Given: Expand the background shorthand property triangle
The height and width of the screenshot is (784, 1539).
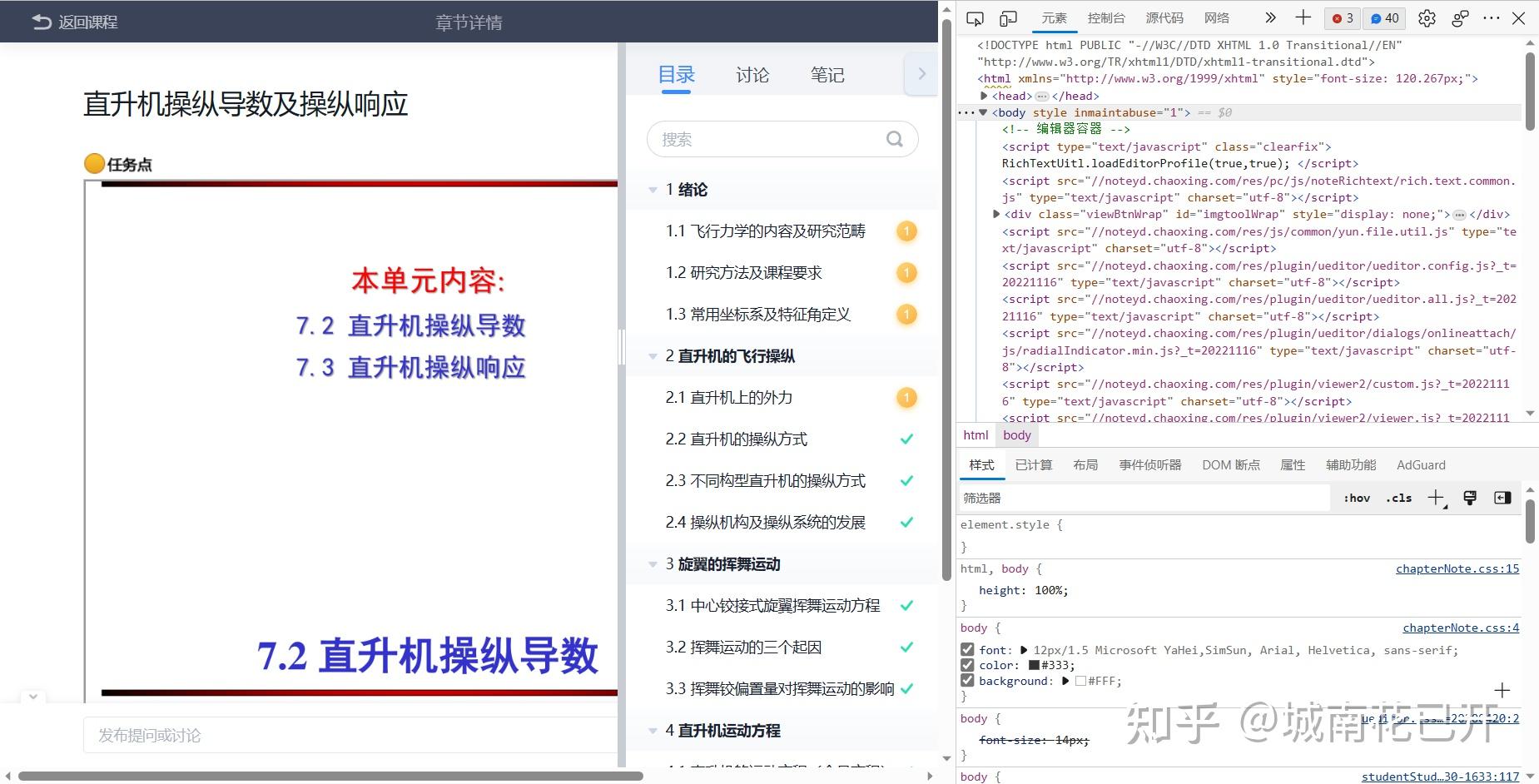Looking at the screenshot, I should pyautogui.click(x=1065, y=681).
